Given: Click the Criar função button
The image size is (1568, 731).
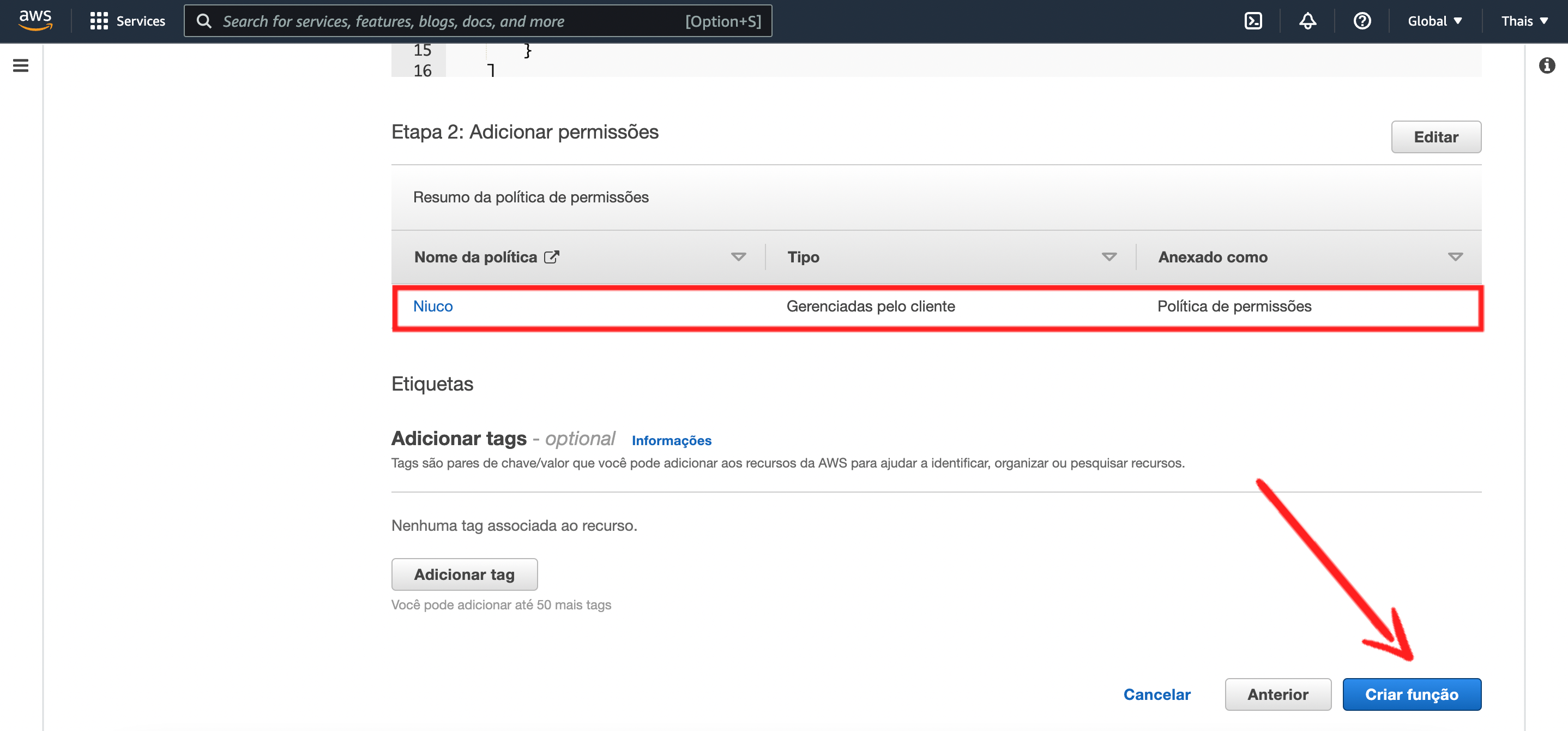Looking at the screenshot, I should tap(1411, 694).
